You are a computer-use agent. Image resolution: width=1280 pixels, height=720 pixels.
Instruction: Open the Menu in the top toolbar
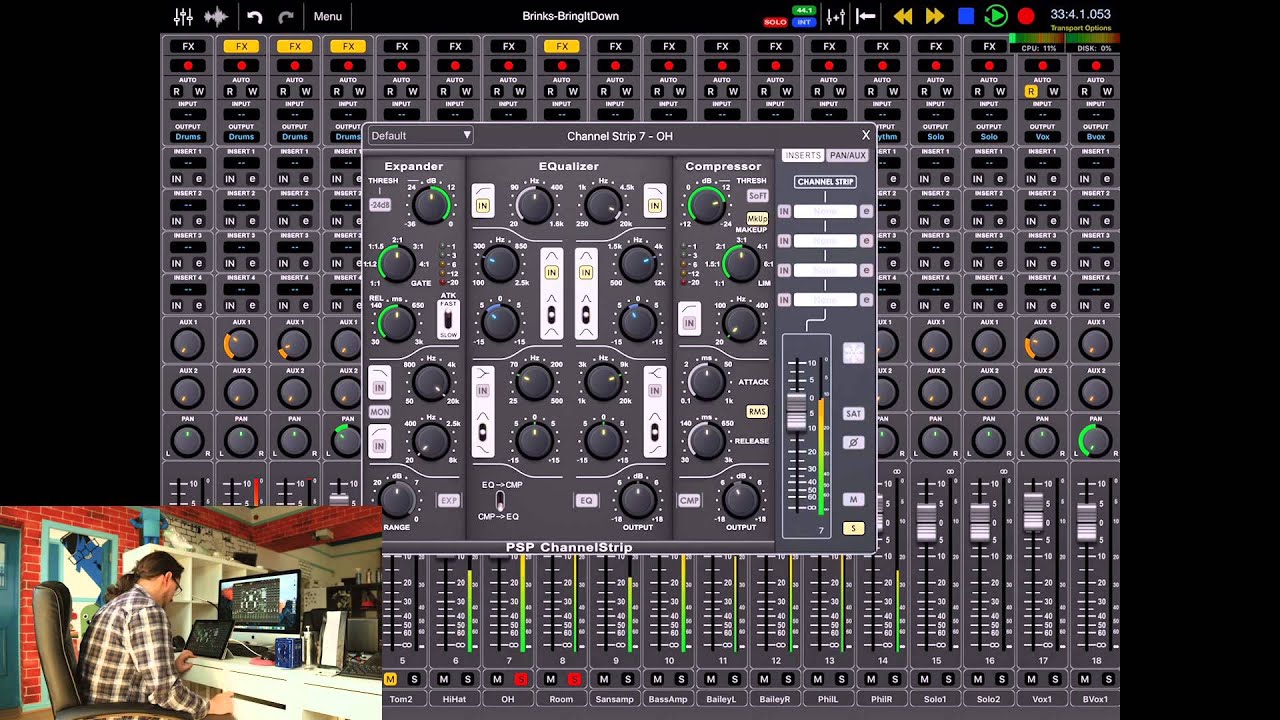point(327,16)
